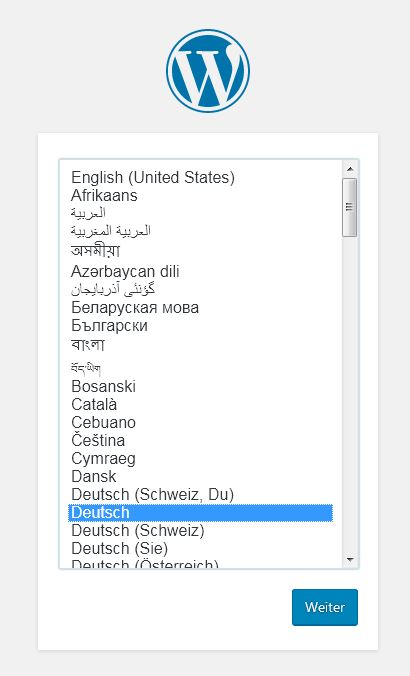
Task: Click the scroll down arrow of language list
Action: point(350,560)
